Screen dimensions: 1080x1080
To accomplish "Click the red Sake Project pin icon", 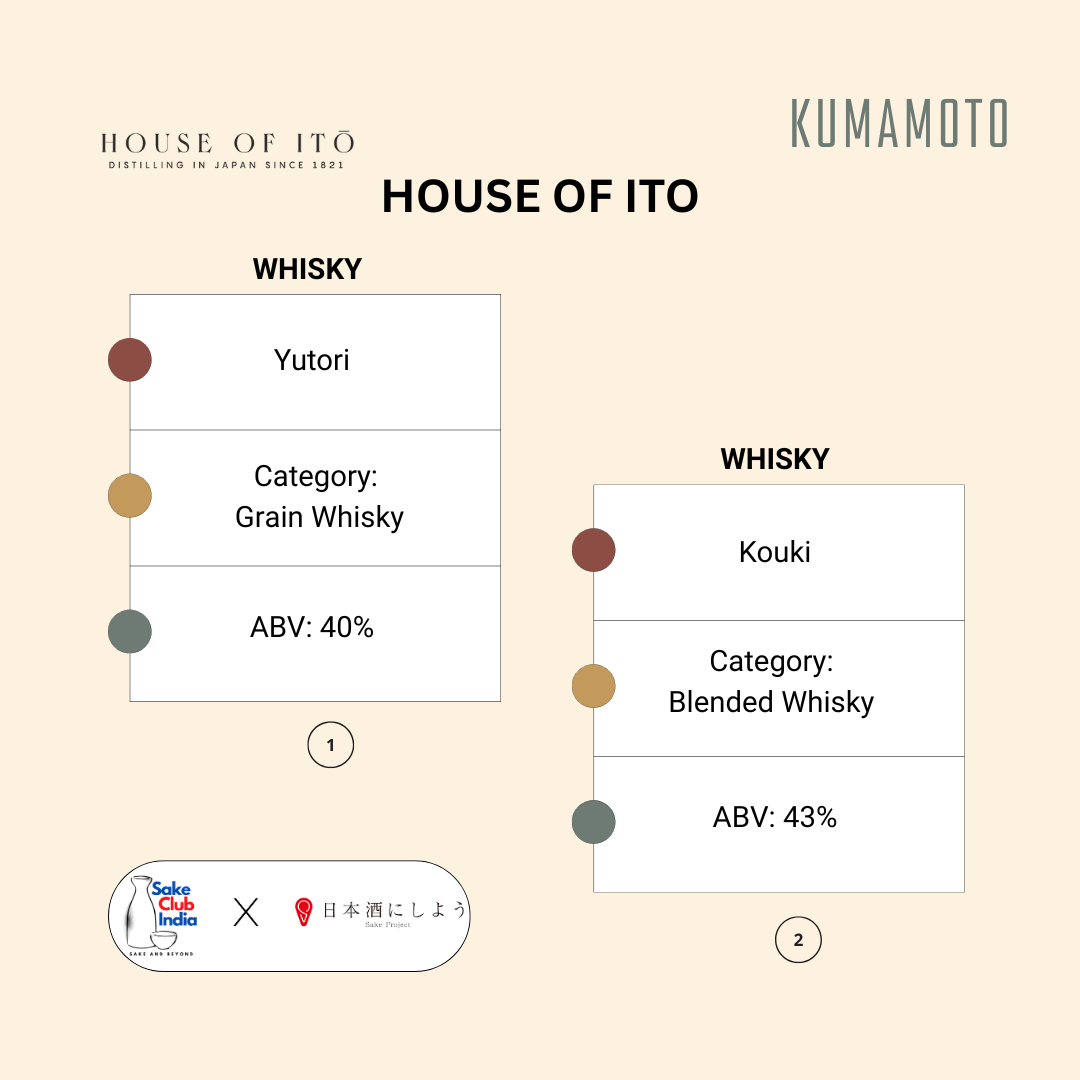I will pos(304,912).
